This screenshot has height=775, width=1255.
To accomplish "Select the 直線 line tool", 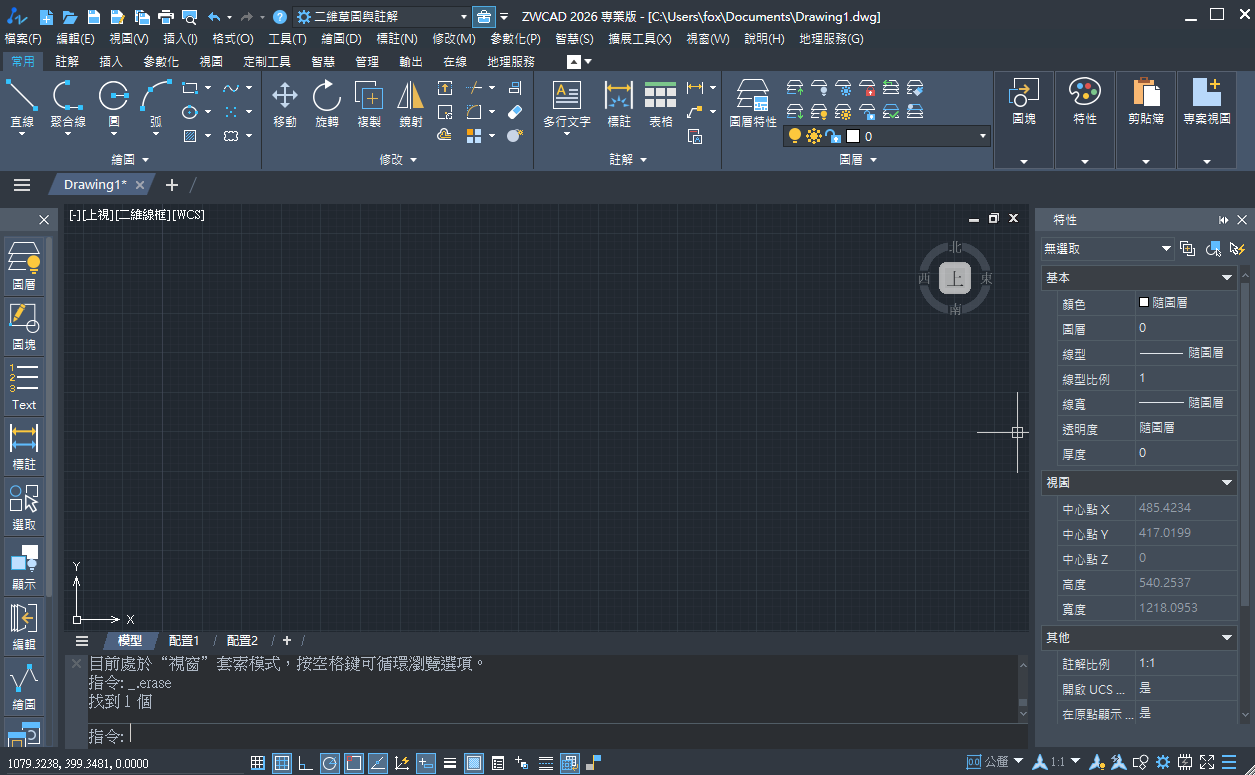I will pyautogui.click(x=21, y=104).
